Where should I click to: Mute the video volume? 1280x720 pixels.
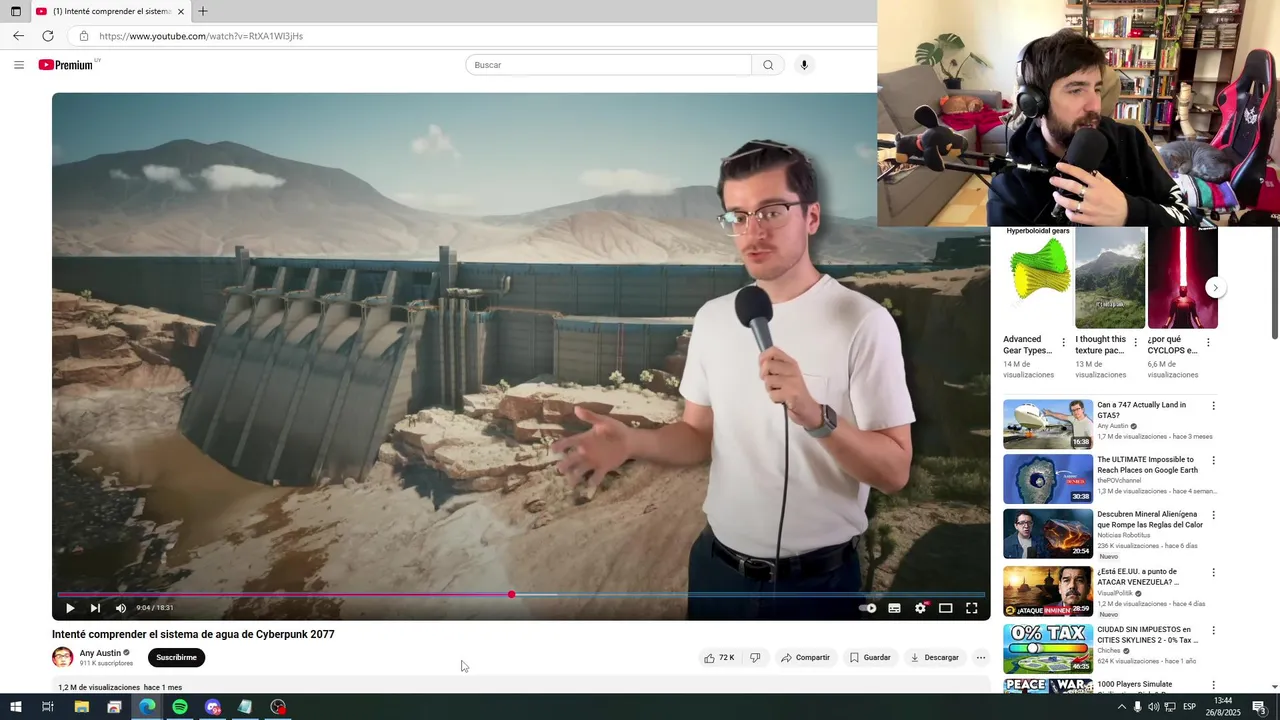(121, 608)
